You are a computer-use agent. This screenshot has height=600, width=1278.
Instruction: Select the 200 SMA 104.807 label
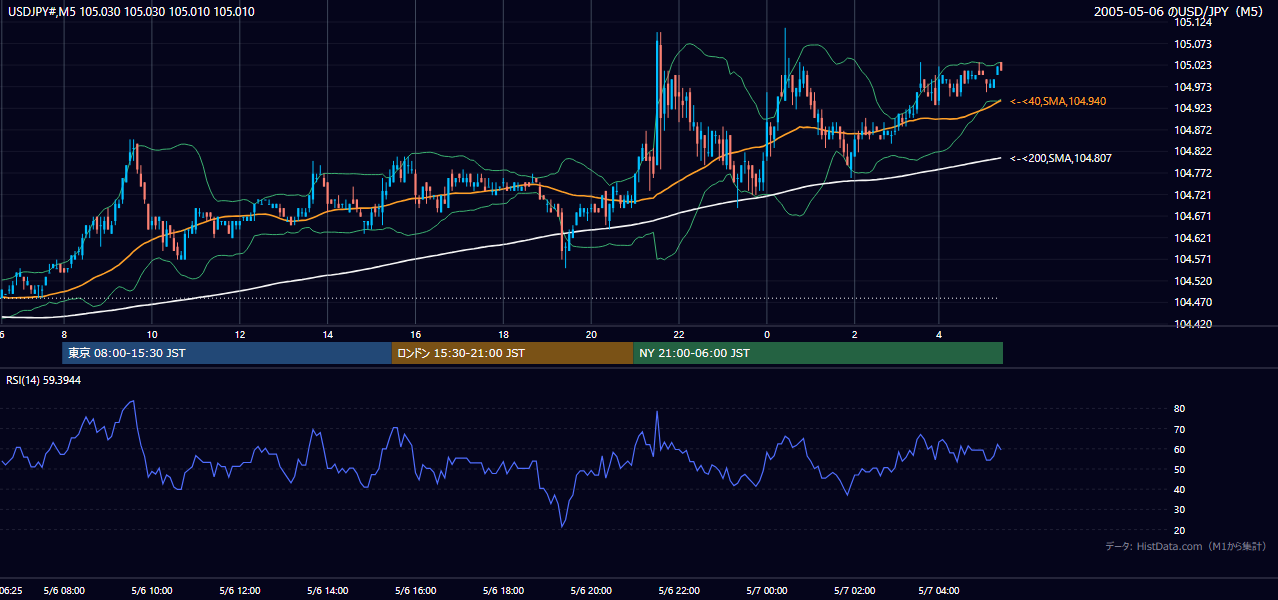(x=1061, y=158)
